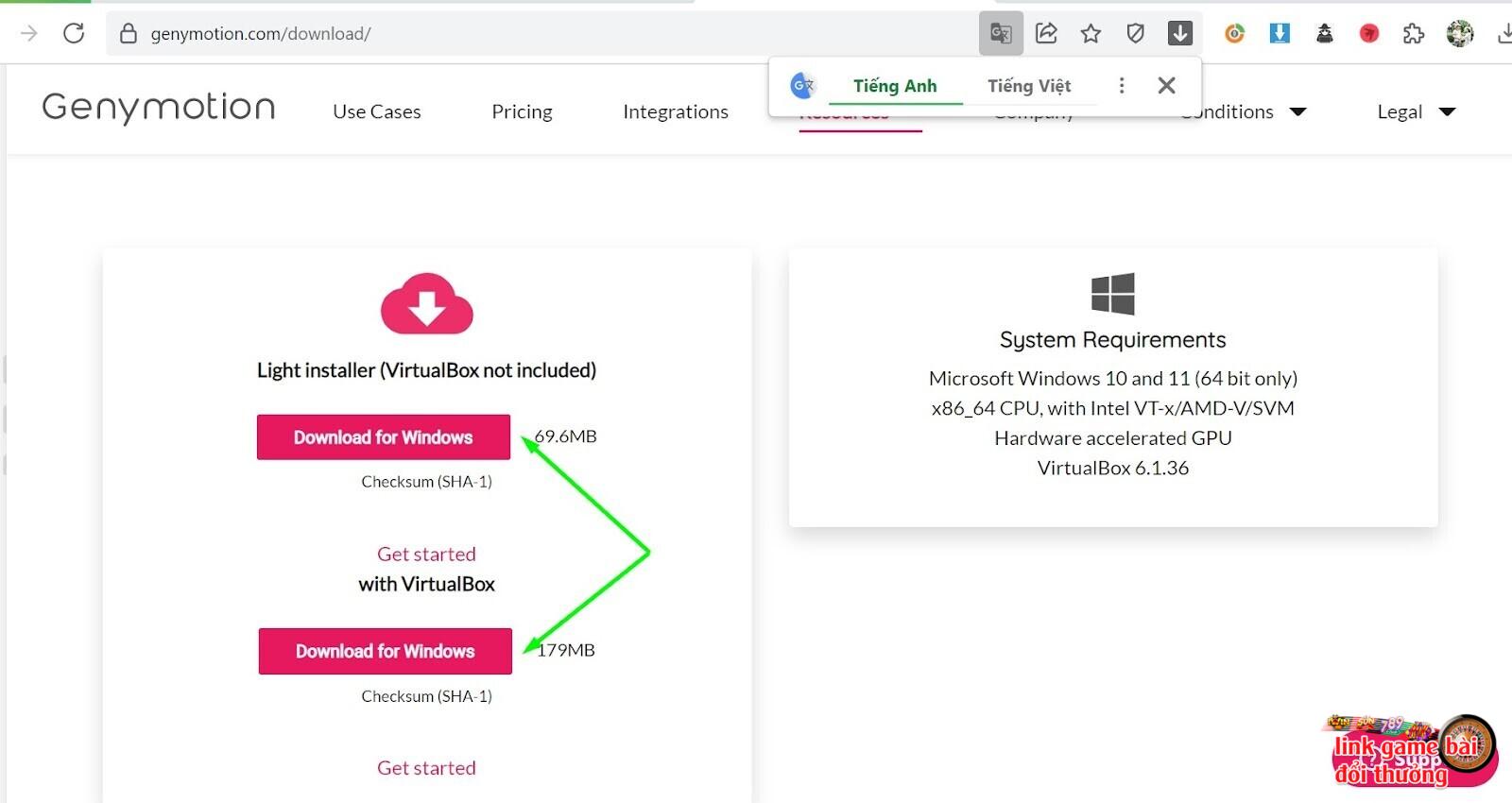
Task: Open the Integrations menu item
Action: tap(676, 111)
